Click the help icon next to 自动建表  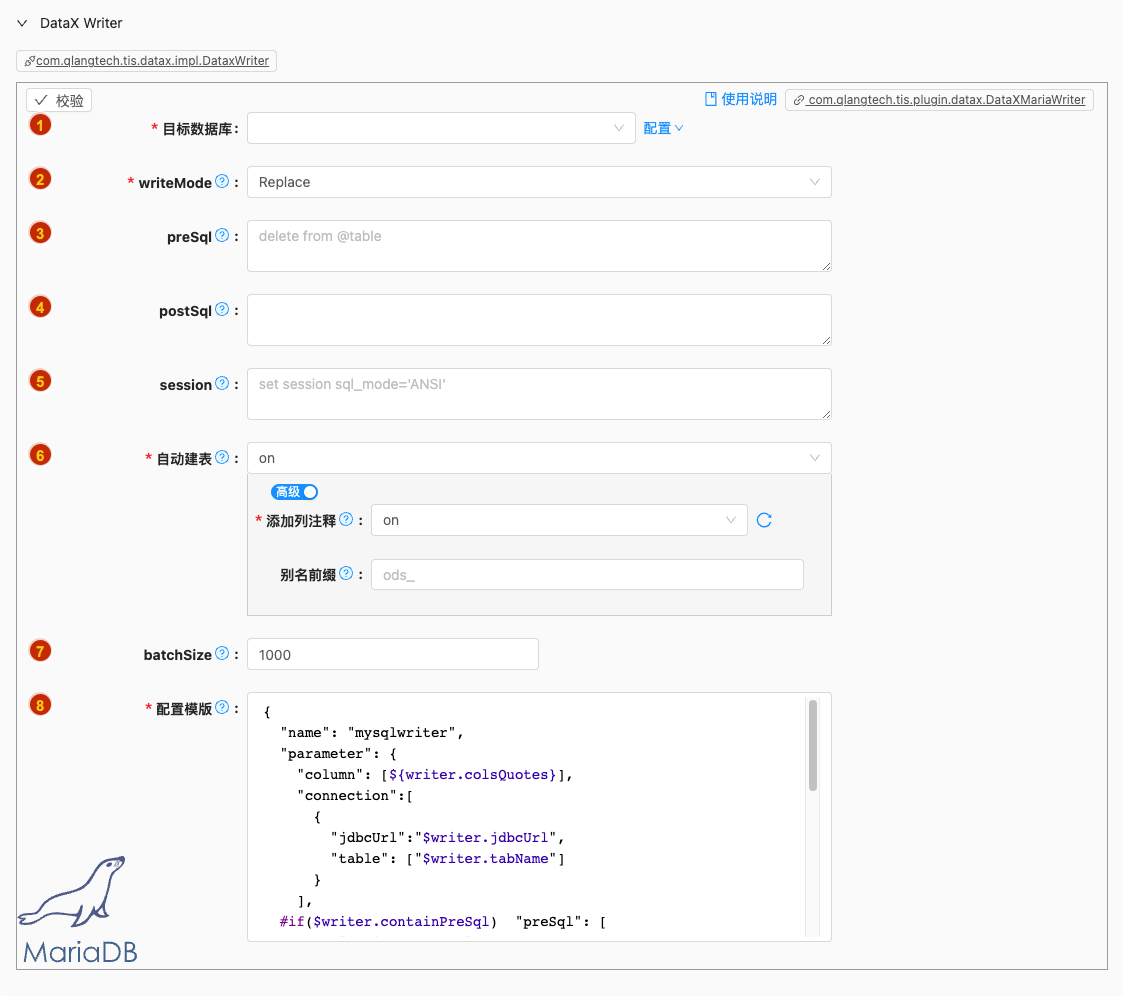click(222, 458)
